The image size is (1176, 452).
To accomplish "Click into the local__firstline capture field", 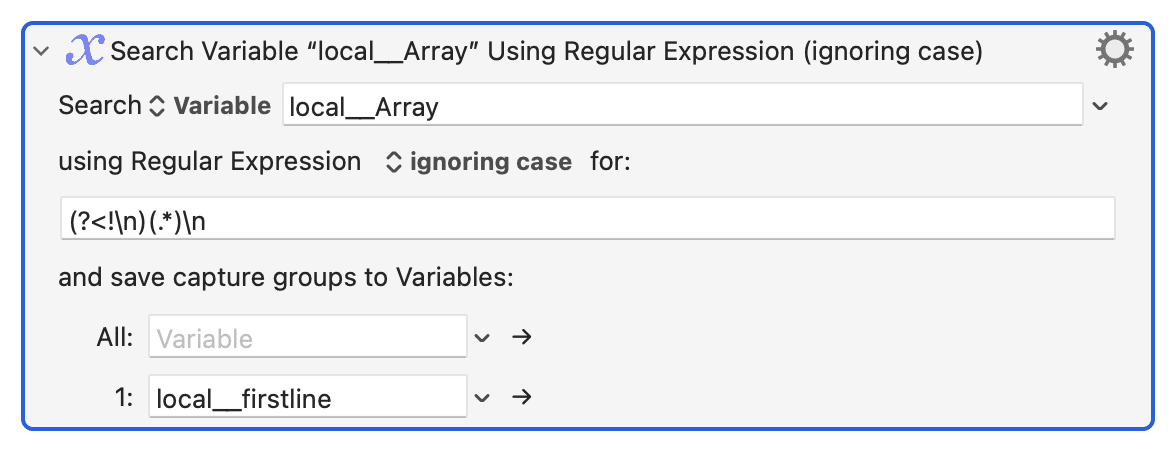I will 308,397.
